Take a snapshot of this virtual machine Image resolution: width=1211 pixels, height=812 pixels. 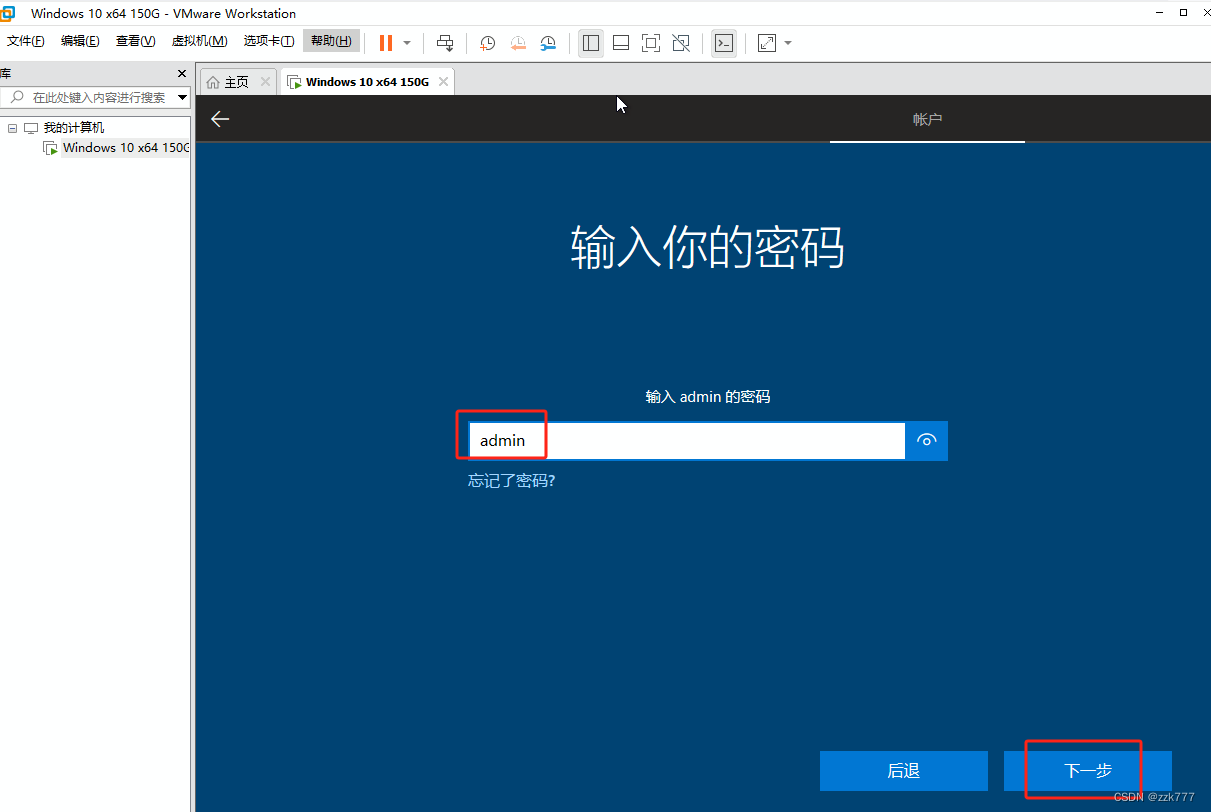488,43
